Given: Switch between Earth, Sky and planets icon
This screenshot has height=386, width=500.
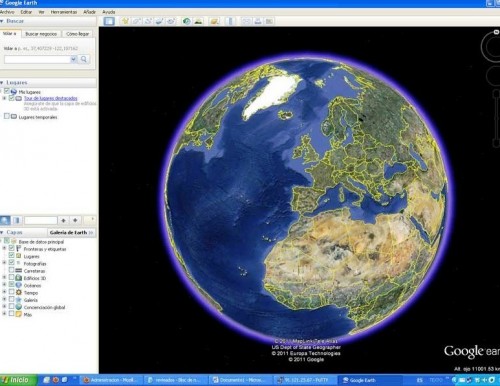Looking at the screenshot, I should click(214, 21).
